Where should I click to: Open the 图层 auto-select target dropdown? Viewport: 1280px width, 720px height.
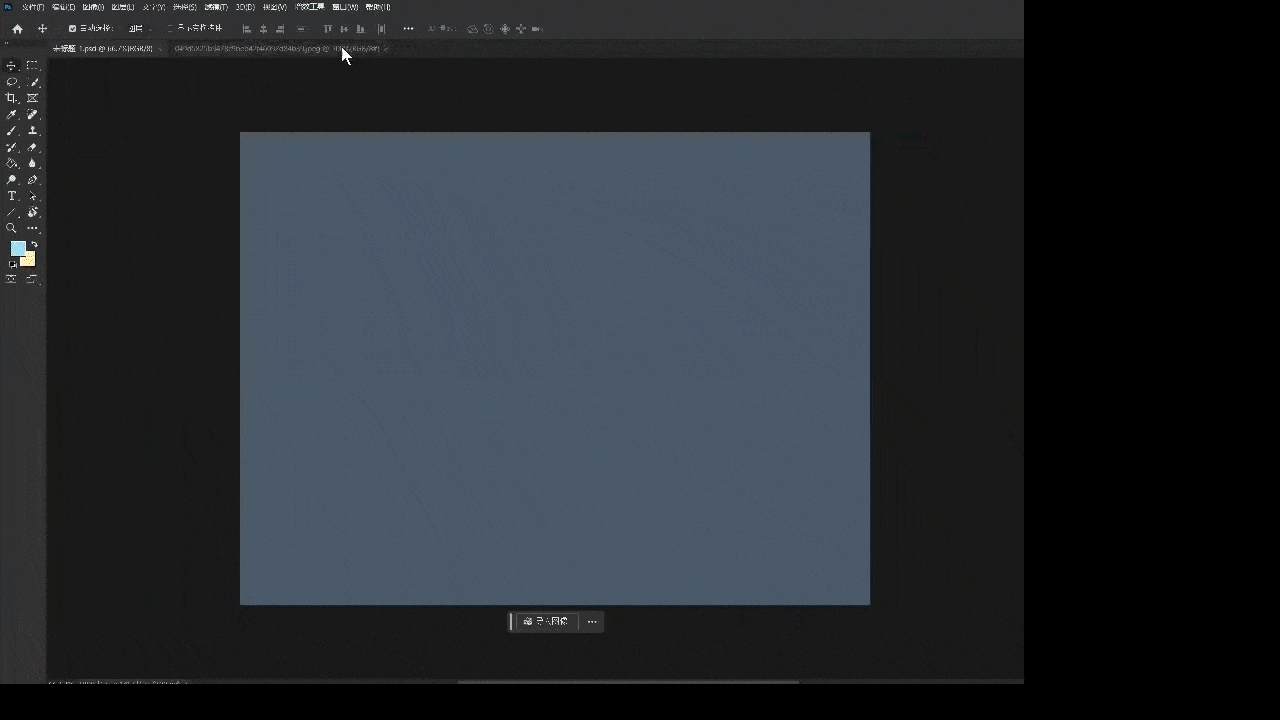[139, 29]
